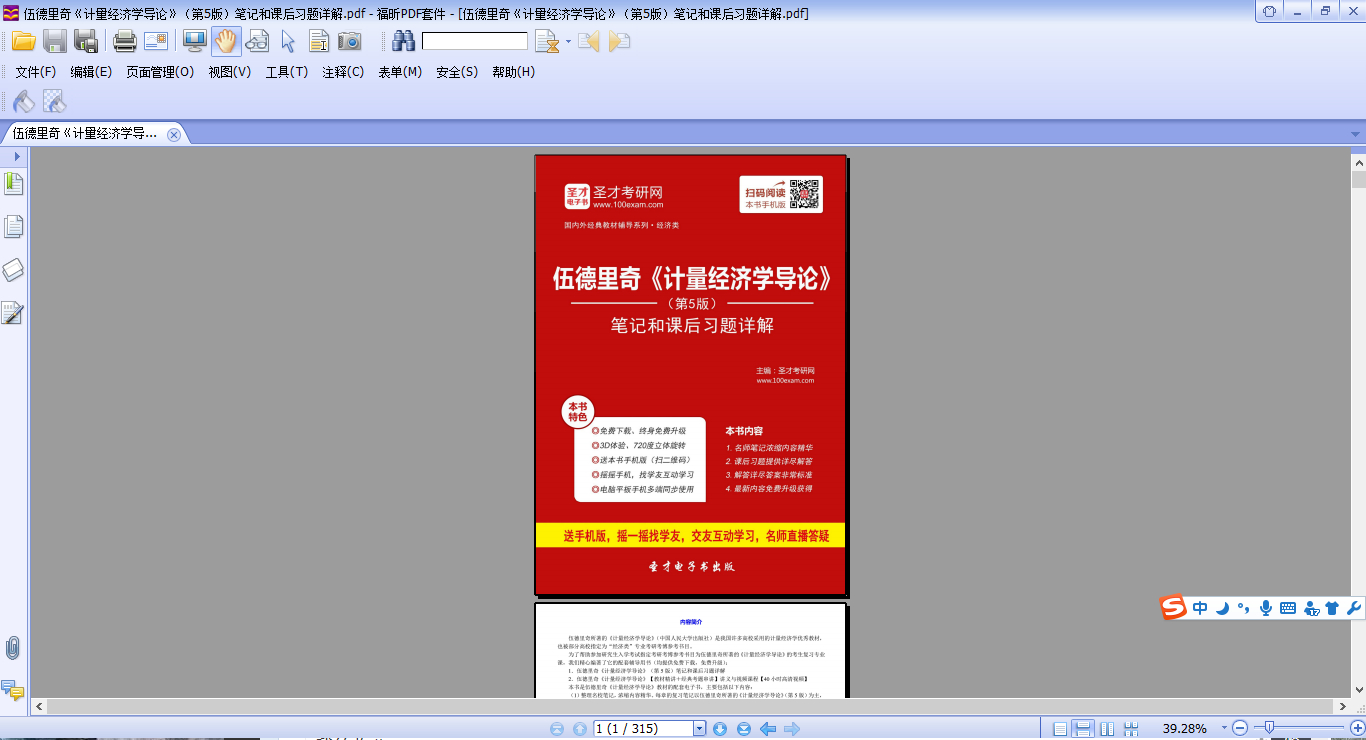
Task: Select the 伍德里奇《计量经济学导… document tab
Action: (85, 133)
